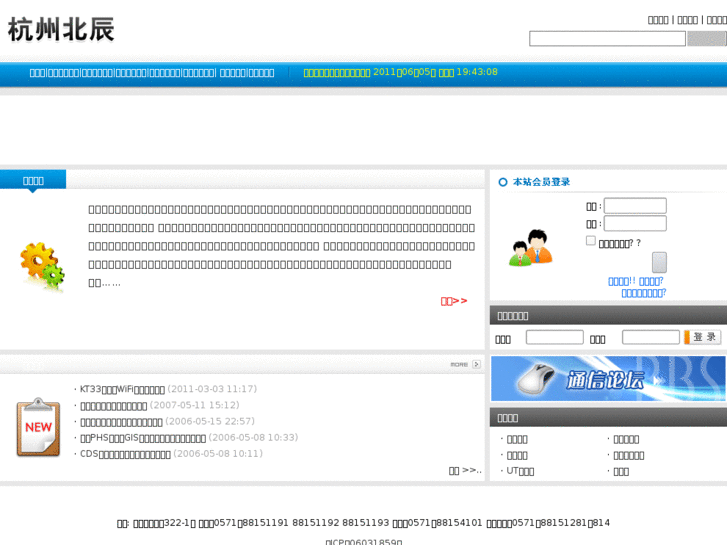Click the orange 登录 button
The image size is (727, 545).
pyautogui.click(x=703, y=337)
